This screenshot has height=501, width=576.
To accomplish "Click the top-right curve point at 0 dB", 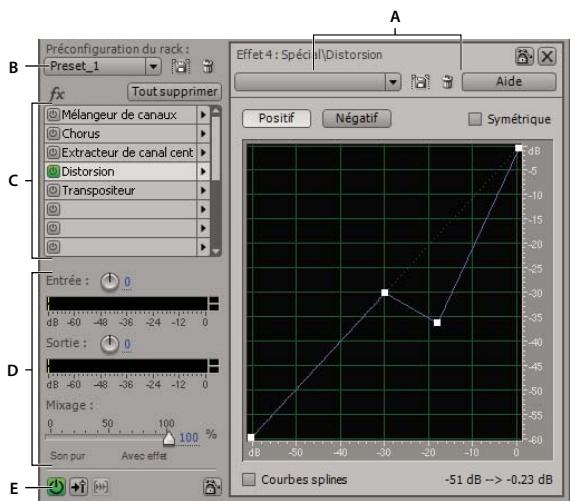I will tap(518, 148).
